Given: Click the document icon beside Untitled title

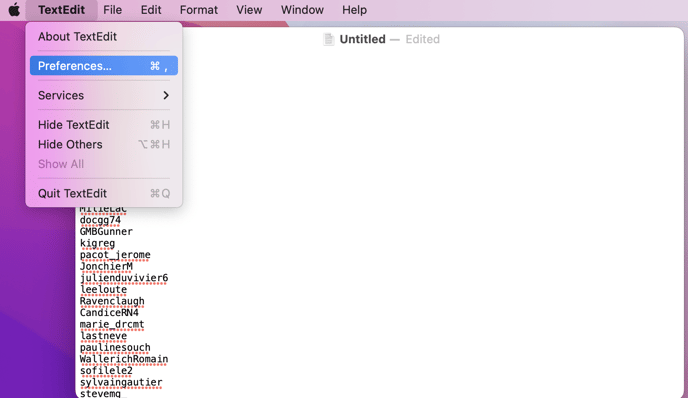Looking at the screenshot, I should [328, 39].
